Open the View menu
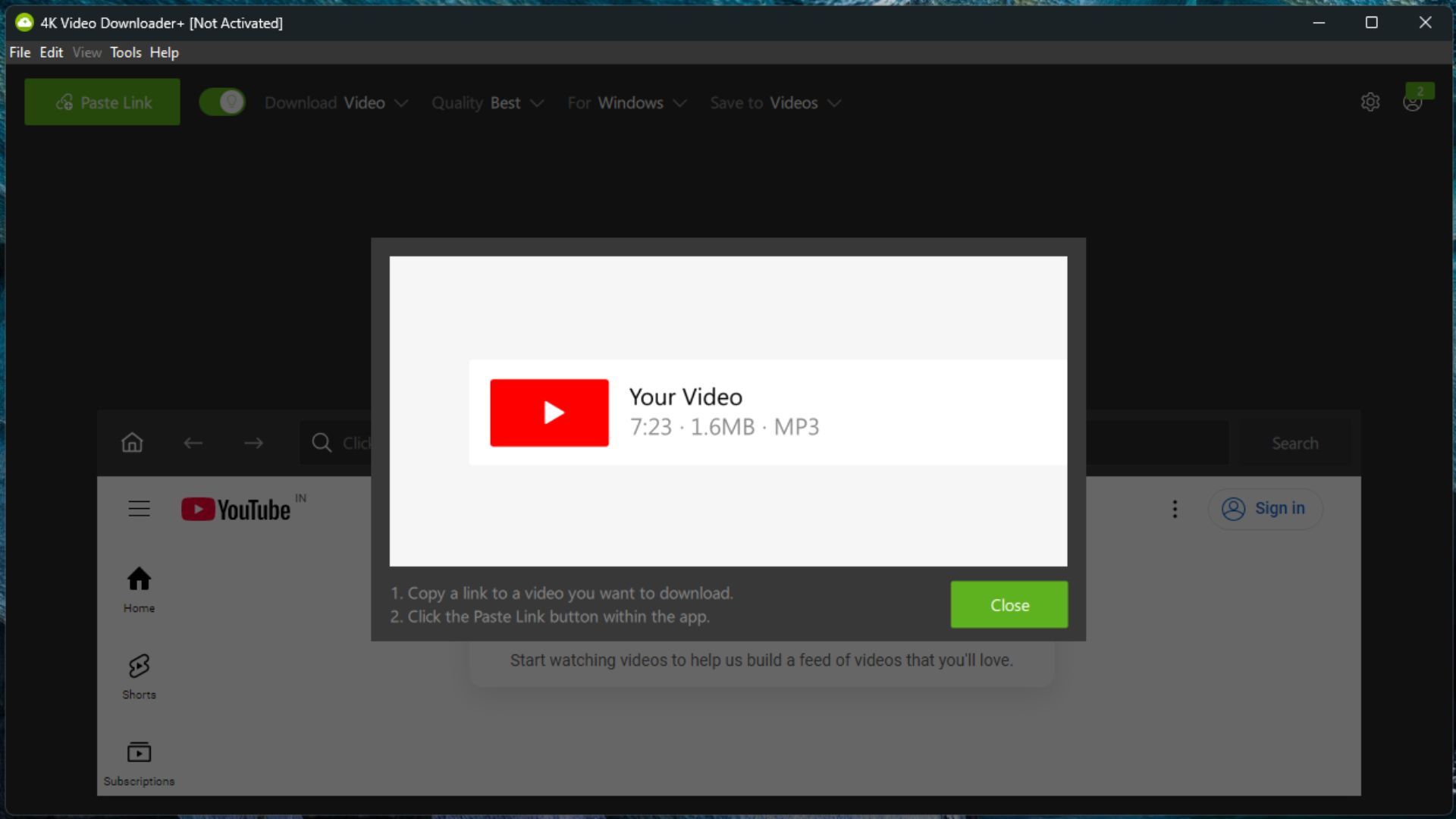 click(87, 52)
